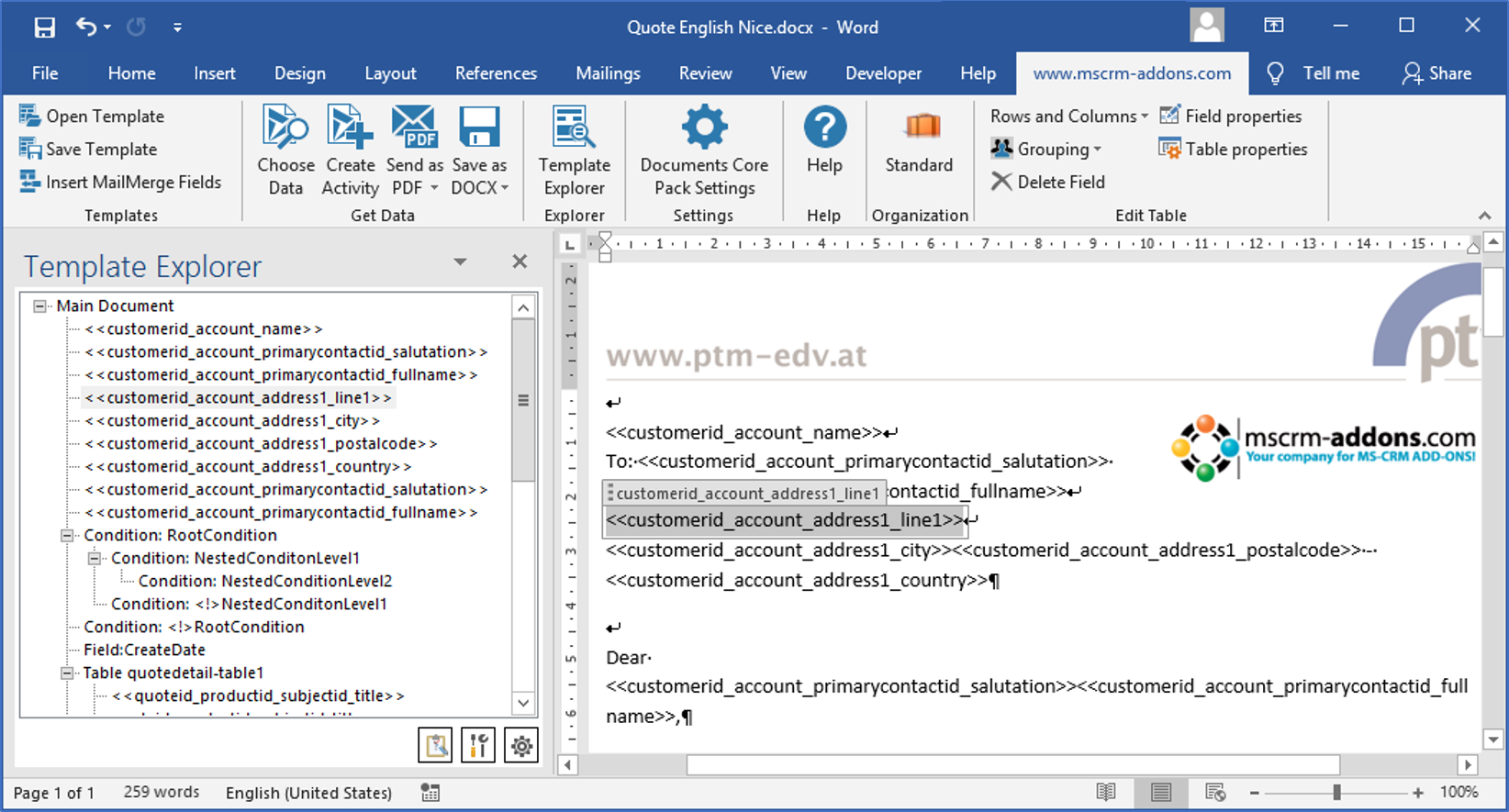Toggle the Template Explorer ribbon button

tap(575, 150)
